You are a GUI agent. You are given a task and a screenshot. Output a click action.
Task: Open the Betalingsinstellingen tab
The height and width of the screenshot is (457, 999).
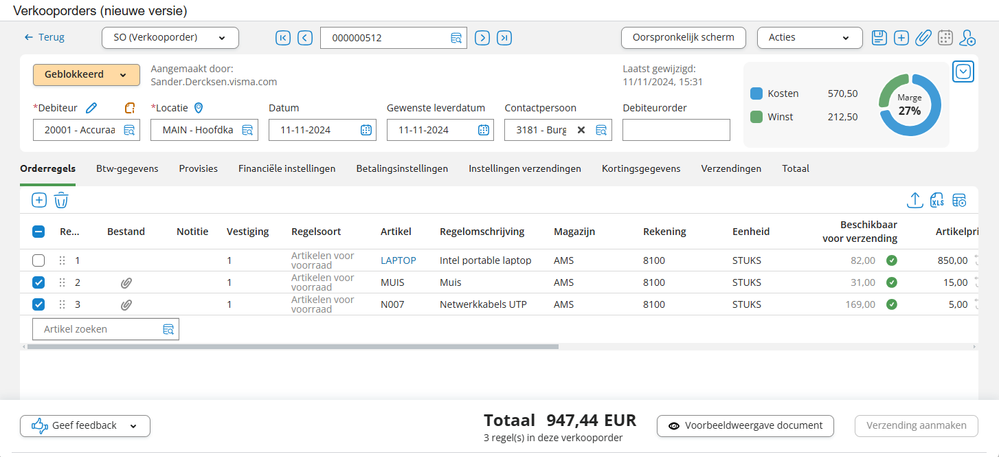pyautogui.click(x=402, y=169)
